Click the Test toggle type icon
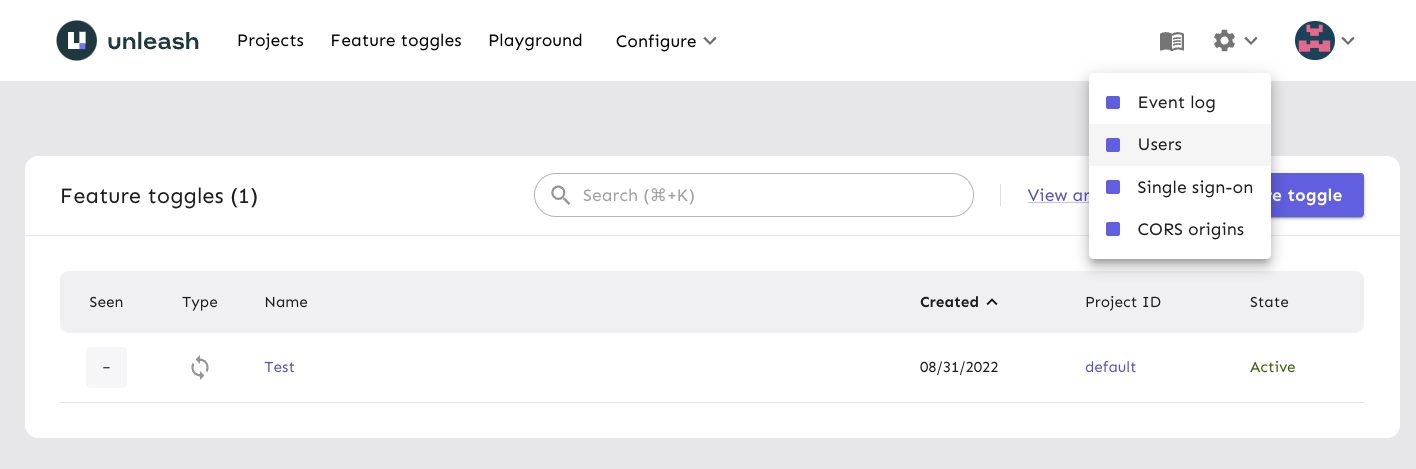Screen dimensions: 1416x469 pos(200,368)
